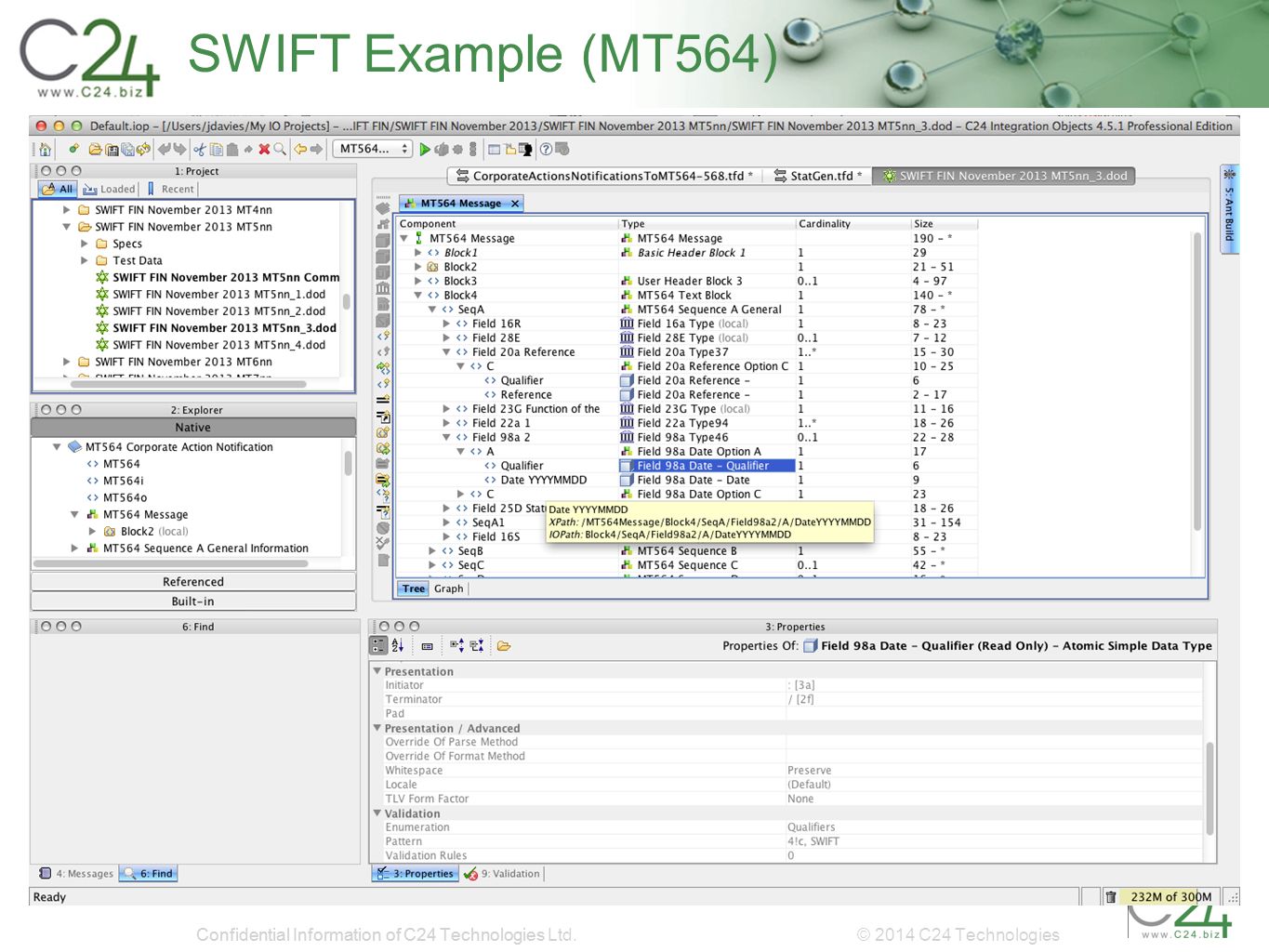Image resolution: width=1269 pixels, height=952 pixels.
Task: Open the 4: Messages tab
Action: click(76, 874)
